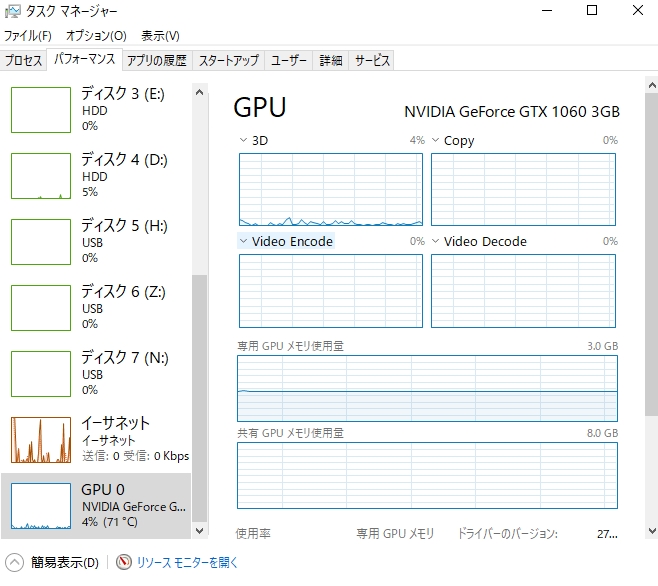Click the 3.0 GB memory limit value
Image resolution: width=658 pixels, height=586 pixels.
click(x=602, y=346)
